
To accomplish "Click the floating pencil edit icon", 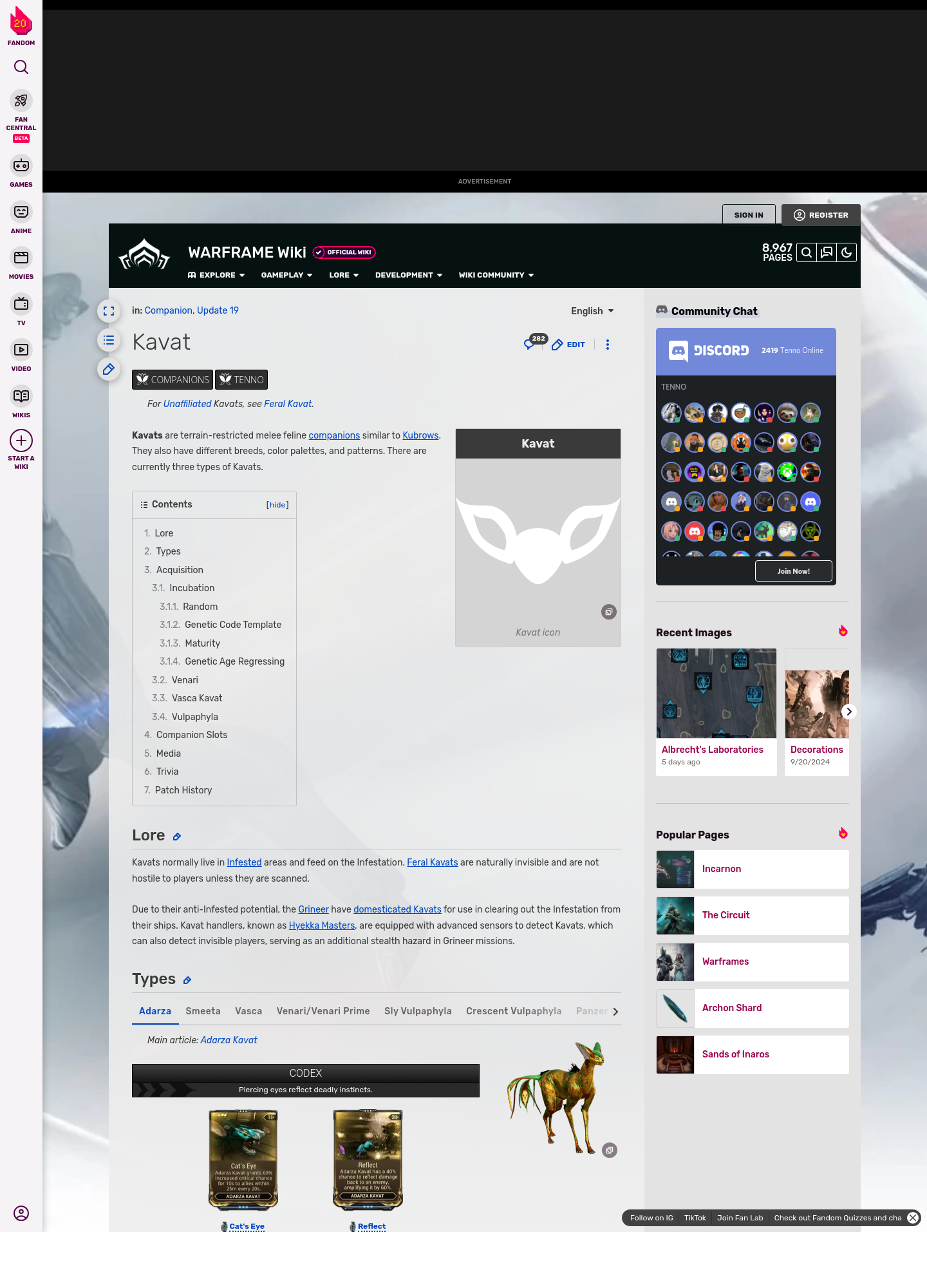I will click(x=109, y=369).
